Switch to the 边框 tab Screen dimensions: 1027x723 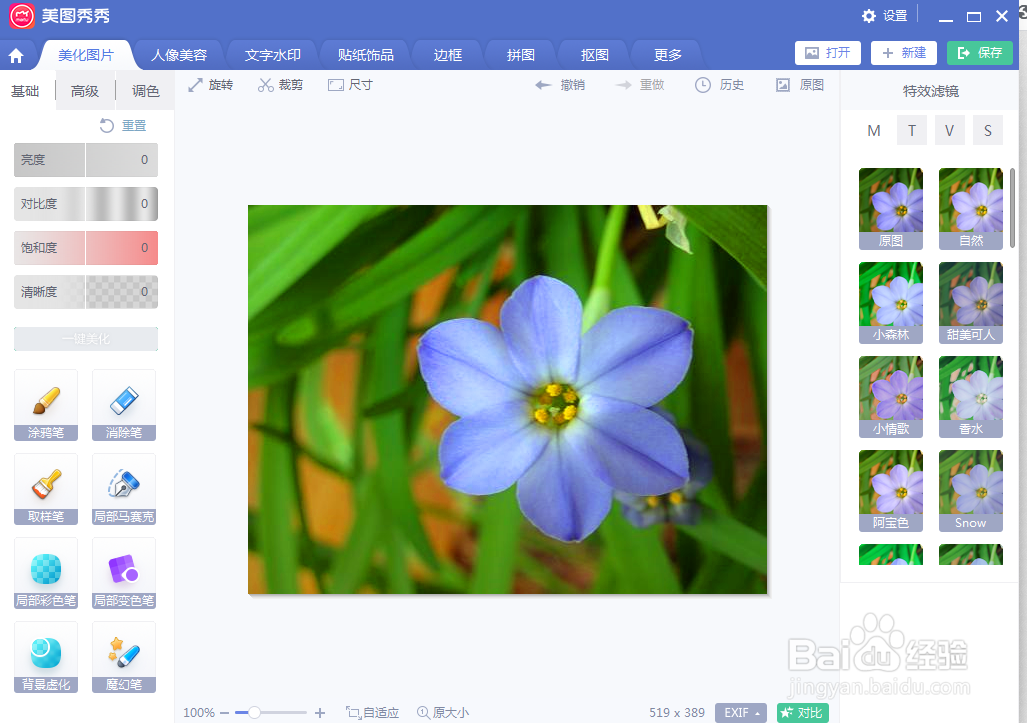coord(448,55)
